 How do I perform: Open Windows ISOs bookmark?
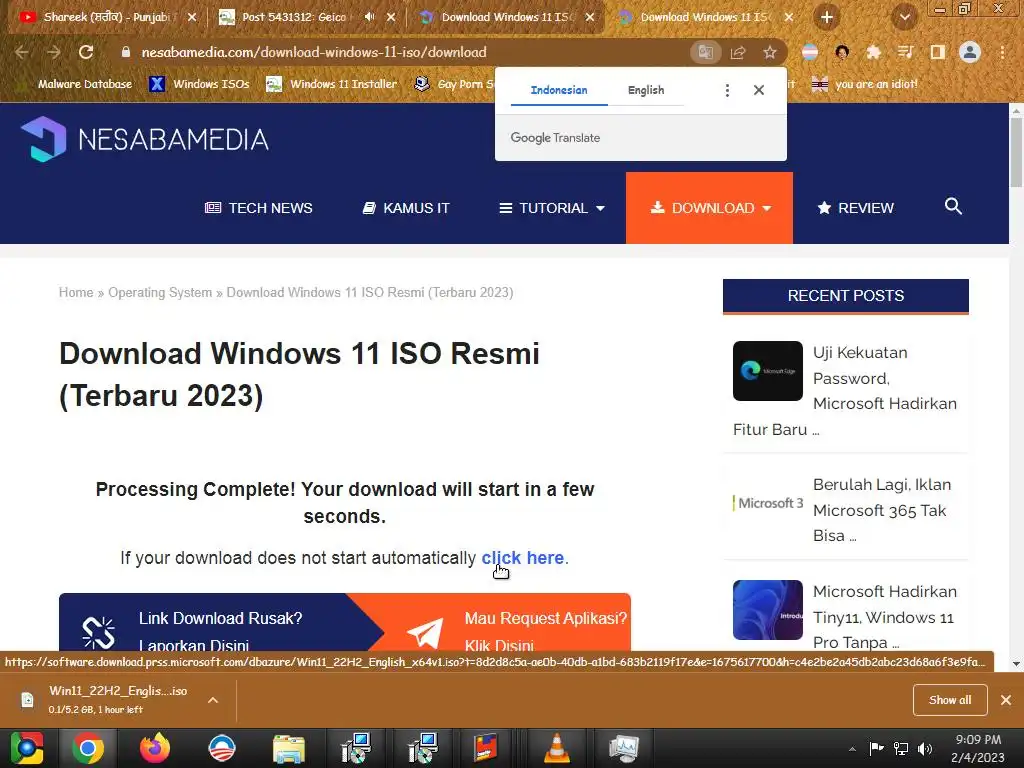click(x=199, y=84)
